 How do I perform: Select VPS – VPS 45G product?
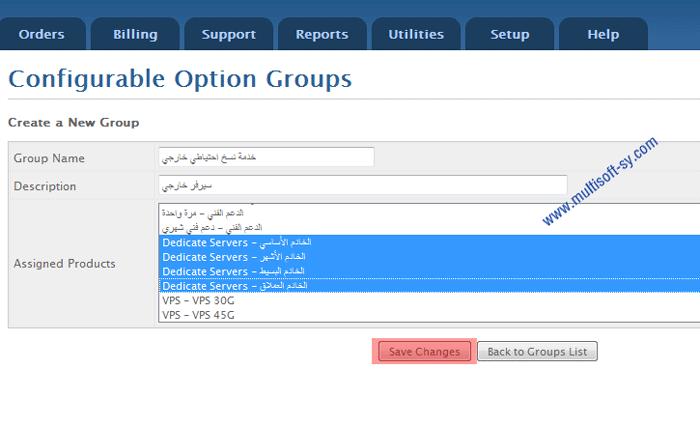click(x=429, y=315)
